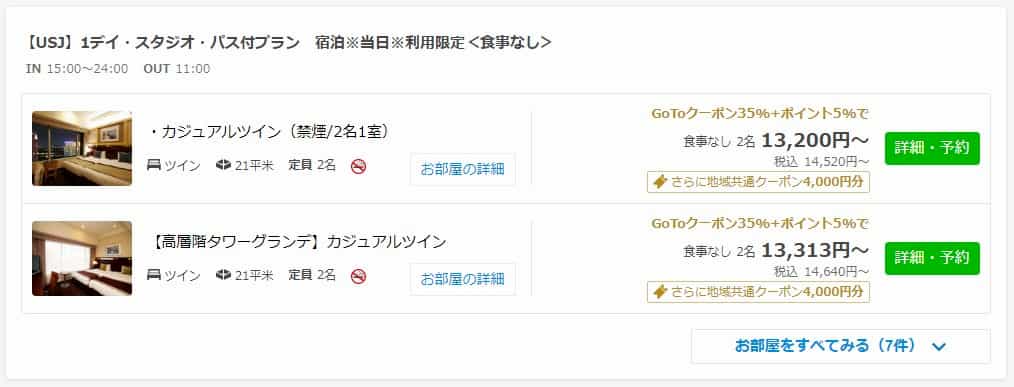
Task: Click the no-smoking icon in the first room row
Action: coord(358,166)
